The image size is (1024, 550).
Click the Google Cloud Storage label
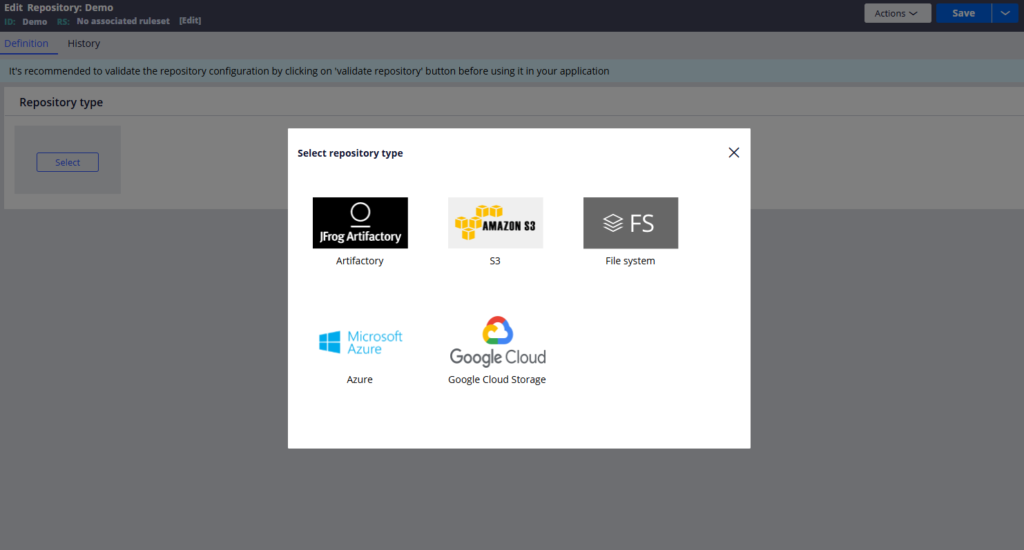click(x=497, y=380)
